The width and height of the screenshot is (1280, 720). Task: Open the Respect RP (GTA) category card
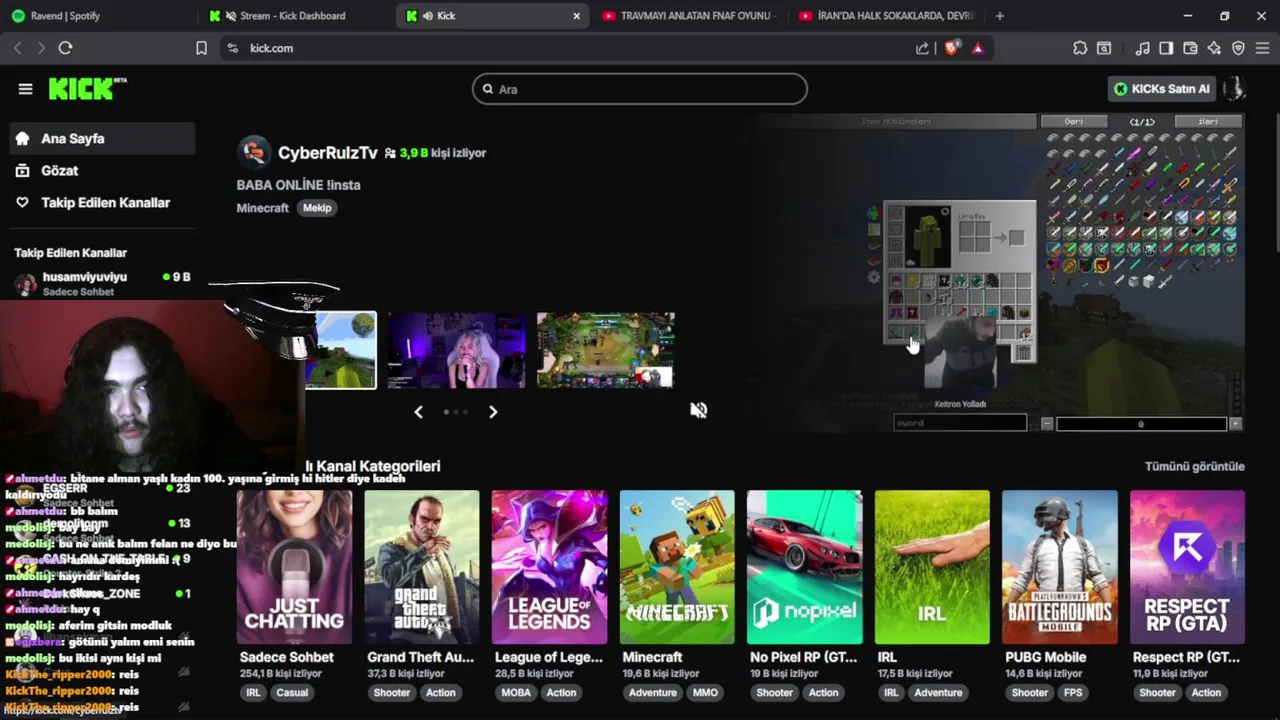(x=1187, y=567)
